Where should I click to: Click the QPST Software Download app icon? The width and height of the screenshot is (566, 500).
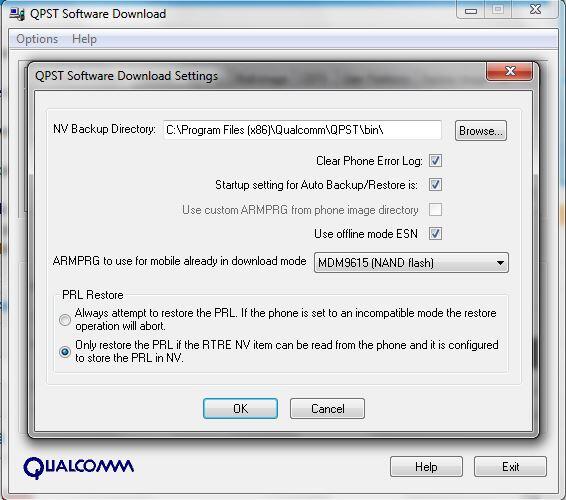17,14
